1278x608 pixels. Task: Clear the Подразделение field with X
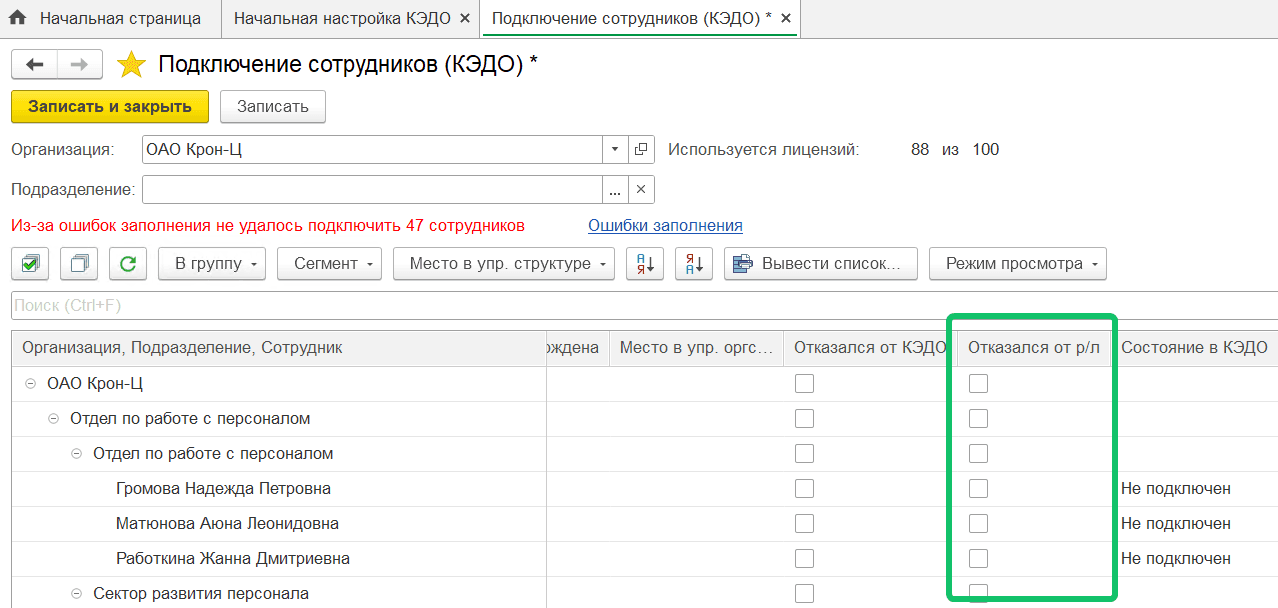tap(641, 189)
